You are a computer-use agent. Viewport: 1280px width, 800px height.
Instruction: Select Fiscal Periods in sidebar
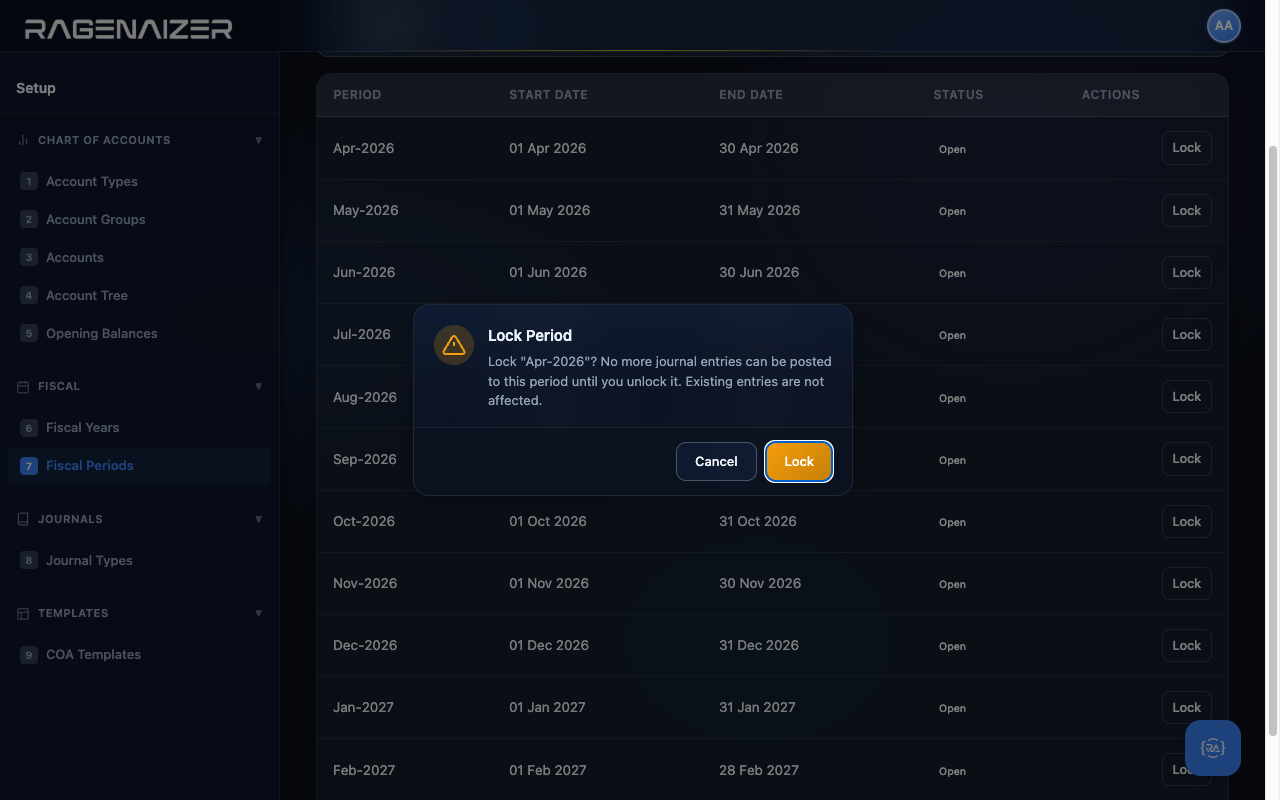point(139,465)
